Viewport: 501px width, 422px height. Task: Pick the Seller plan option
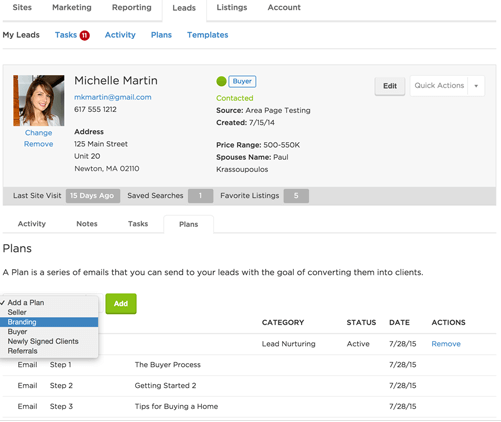click(17, 312)
